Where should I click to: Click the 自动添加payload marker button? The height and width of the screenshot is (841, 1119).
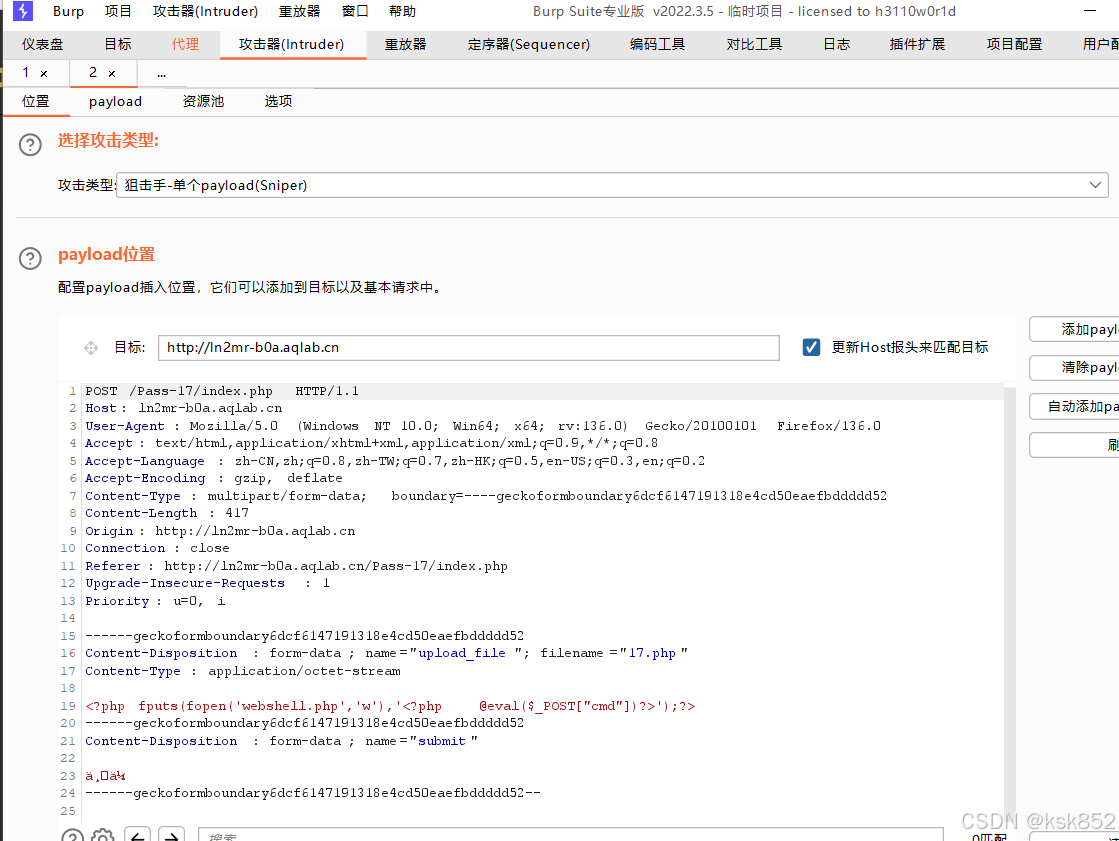point(1074,407)
